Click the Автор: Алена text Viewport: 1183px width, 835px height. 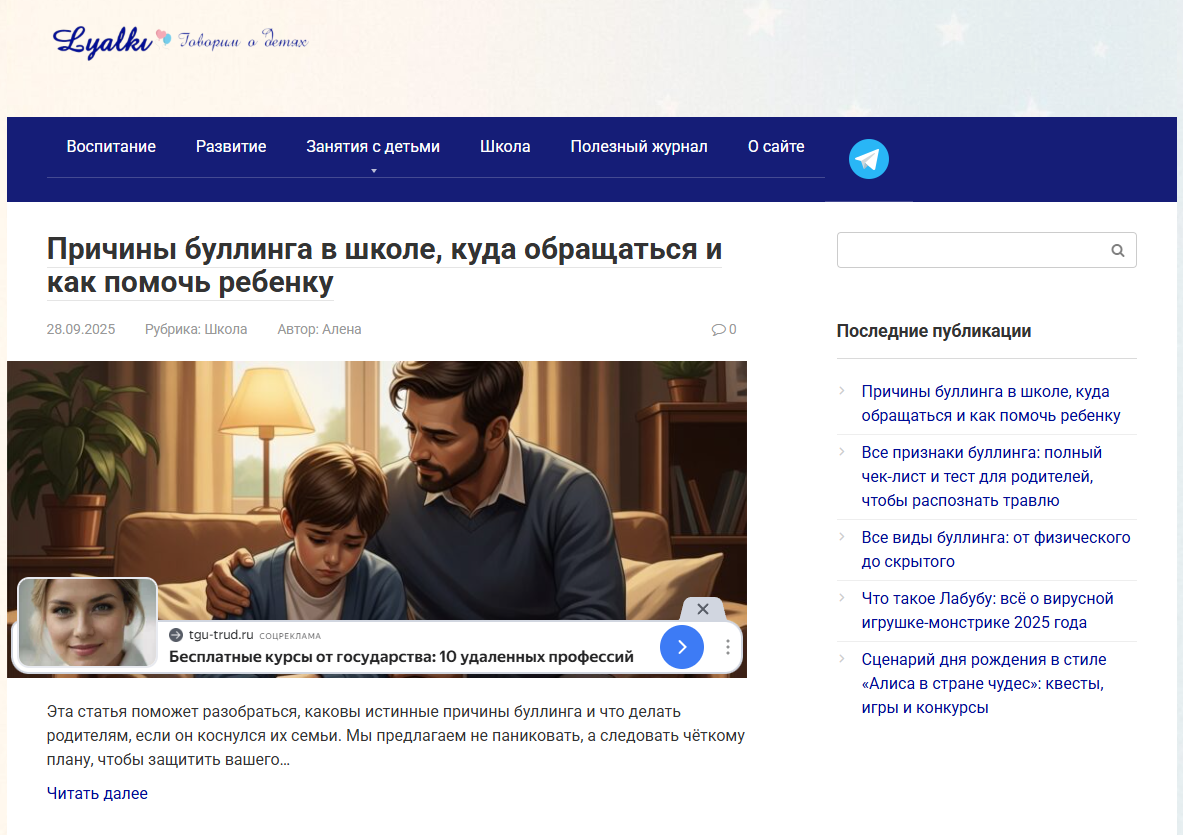click(319, 330)
